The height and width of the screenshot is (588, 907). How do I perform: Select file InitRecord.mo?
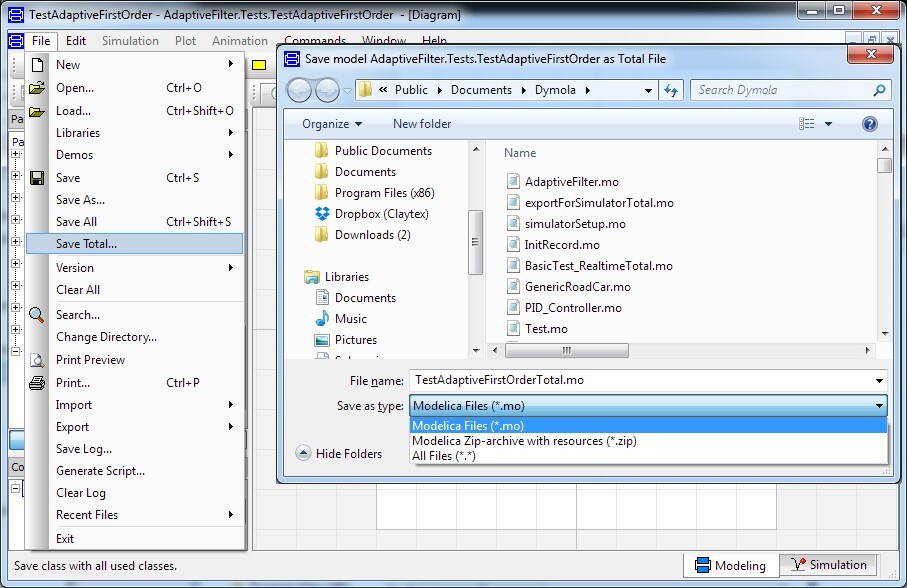(x=553, y=245)
